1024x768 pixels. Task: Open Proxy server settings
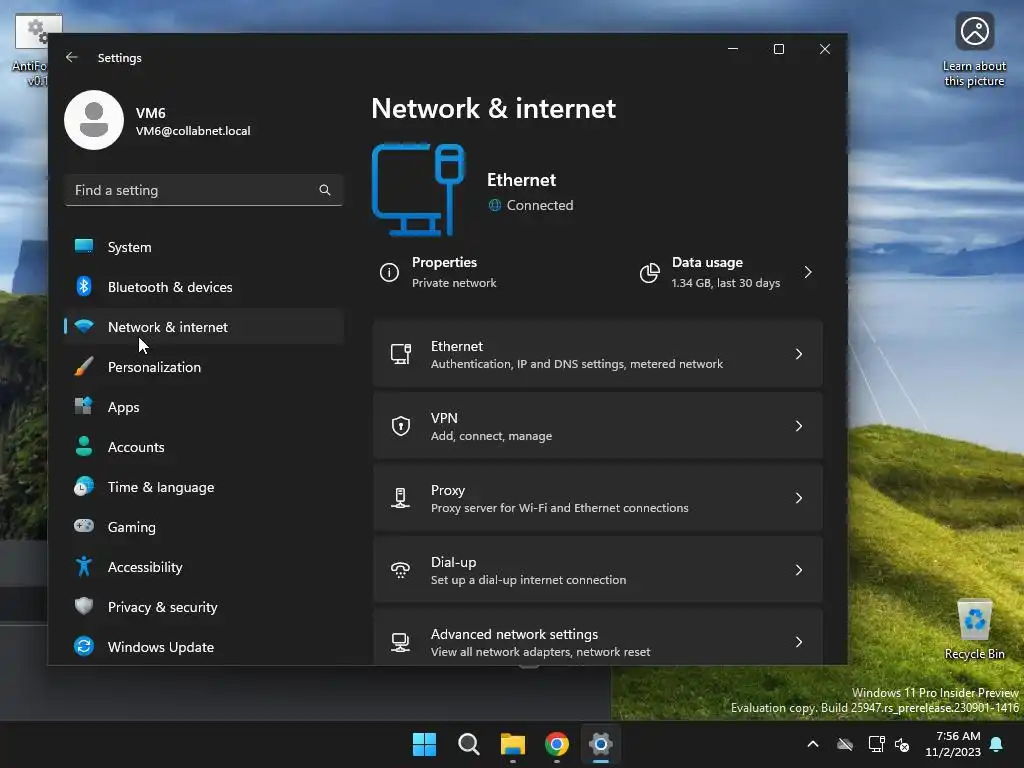(598, 498)
